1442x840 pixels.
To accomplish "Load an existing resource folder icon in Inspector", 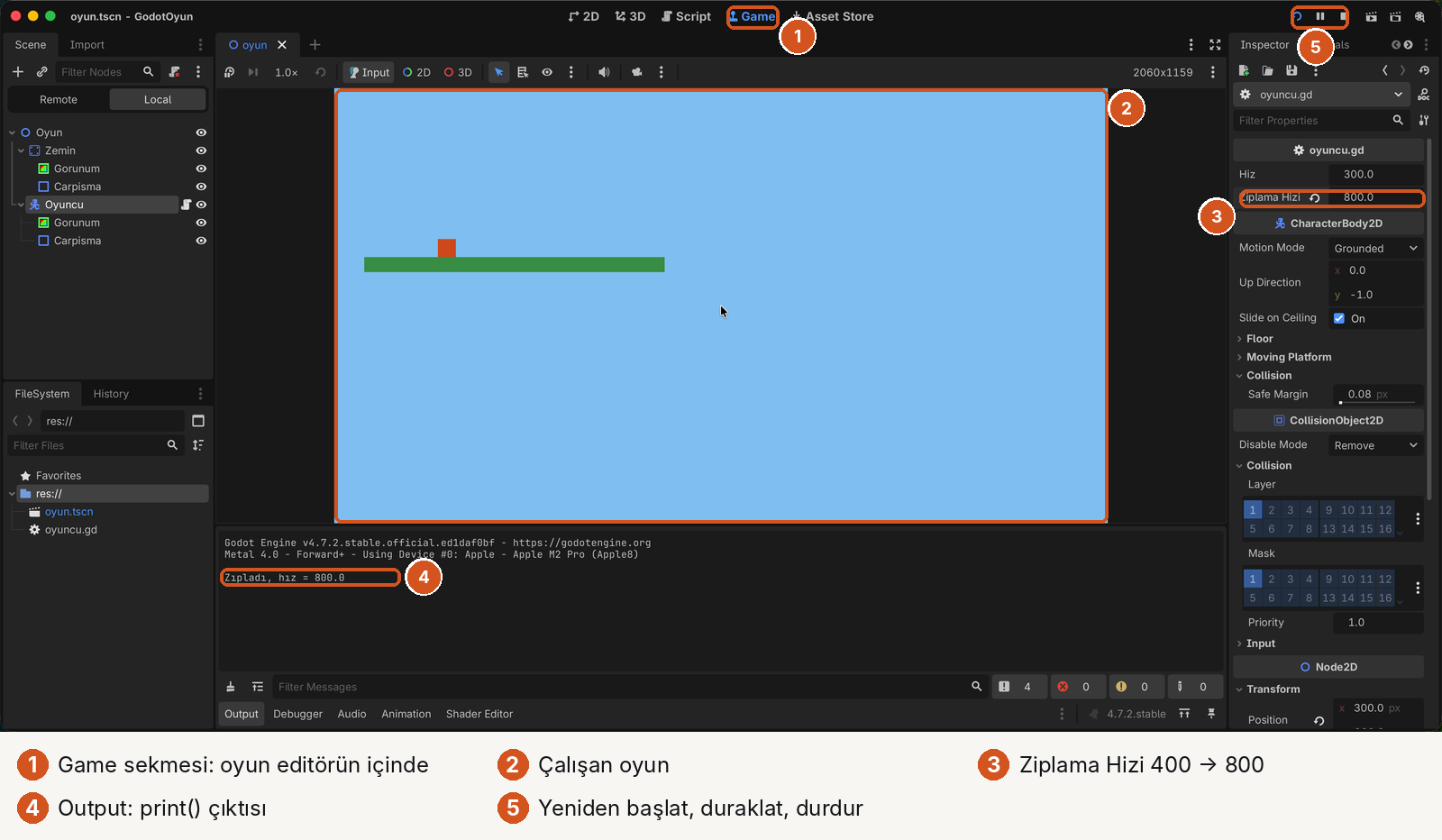I will click(1267, 70).
